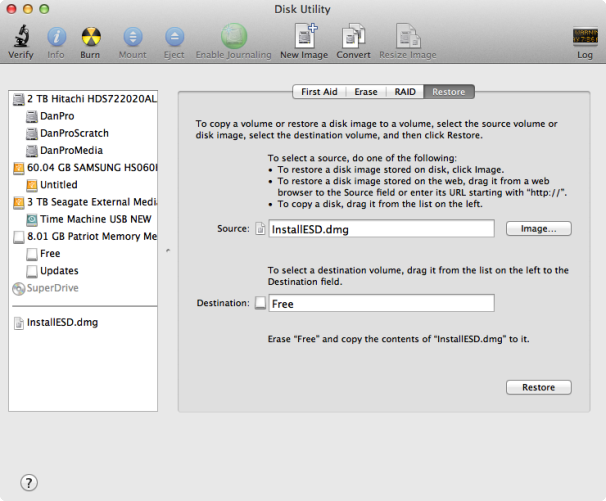
Task: Click the sidebar splitter handle dot
Action: point(168,251)
